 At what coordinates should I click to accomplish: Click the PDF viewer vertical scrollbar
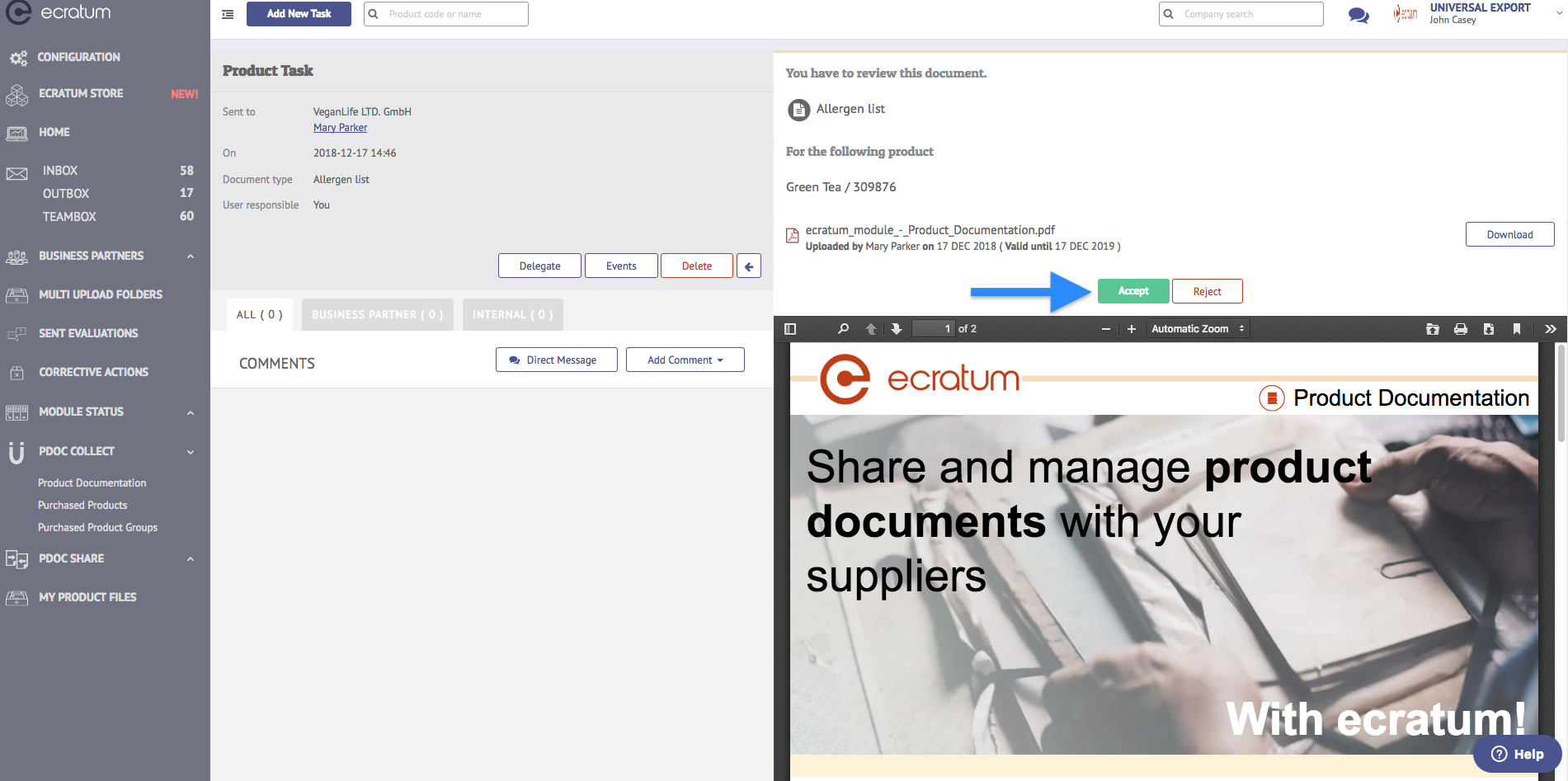coord(1561,393)
